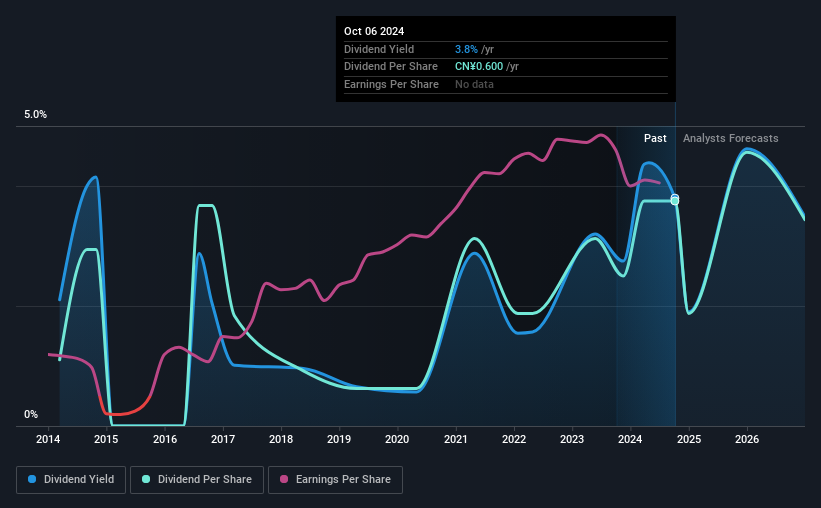Click the 2019 x-axis label
821x508 pixels.
coord(339,439)
